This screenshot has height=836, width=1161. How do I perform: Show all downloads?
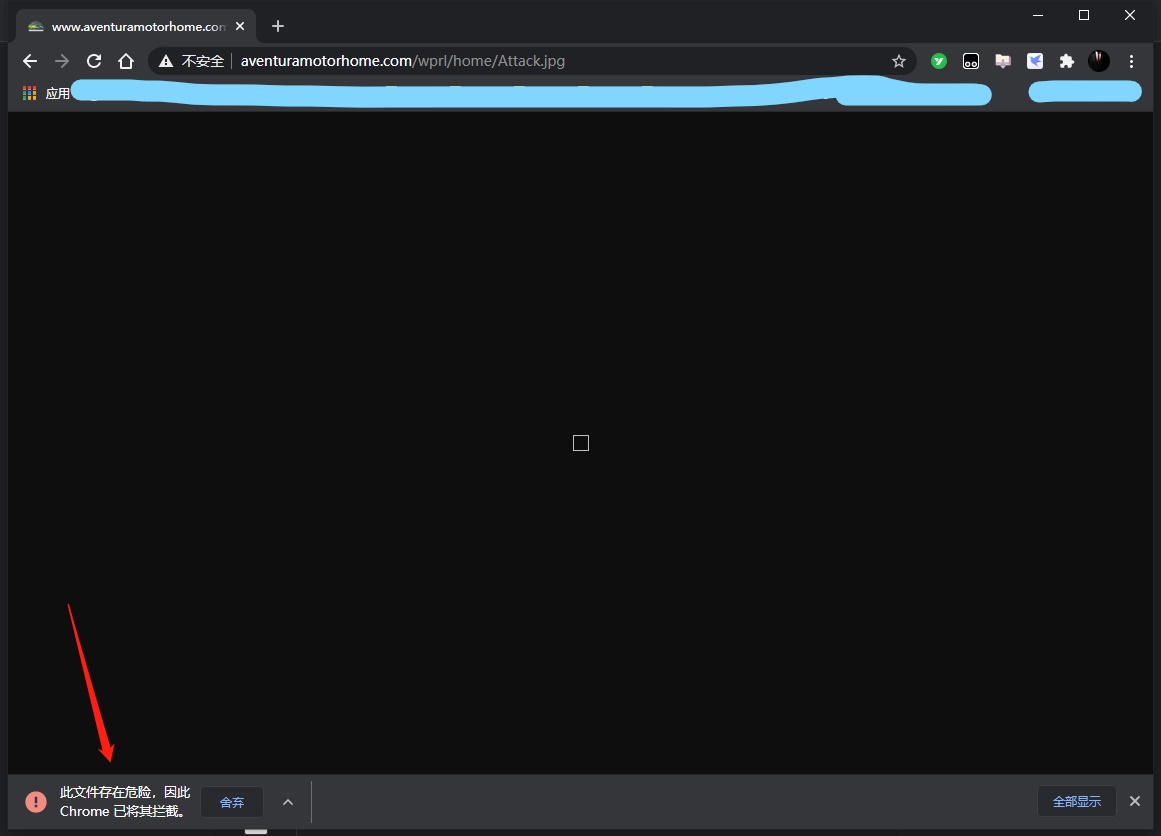click(1077, 801)
